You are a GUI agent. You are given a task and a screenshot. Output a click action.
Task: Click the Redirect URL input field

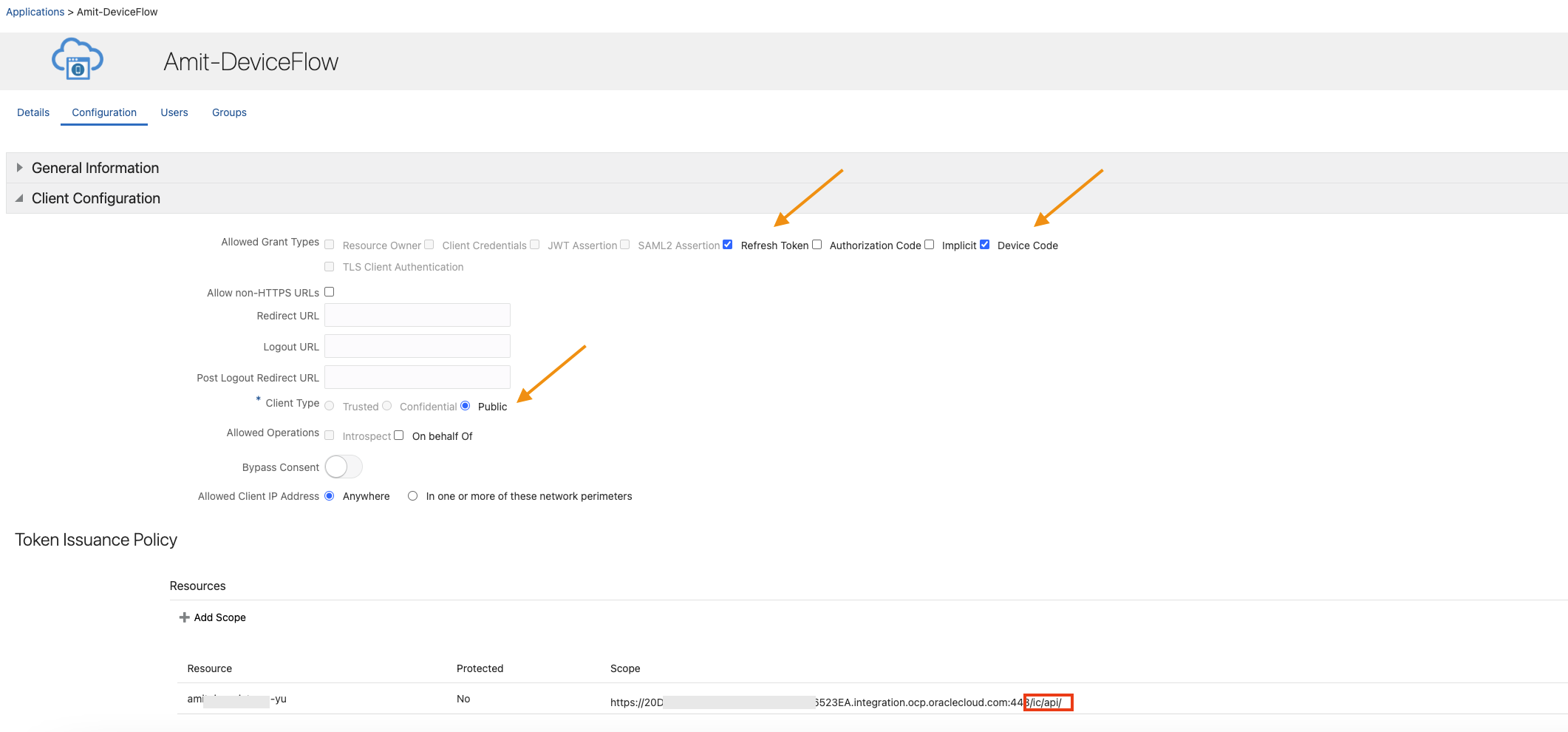pyautogui.click(x=417, y=314)
